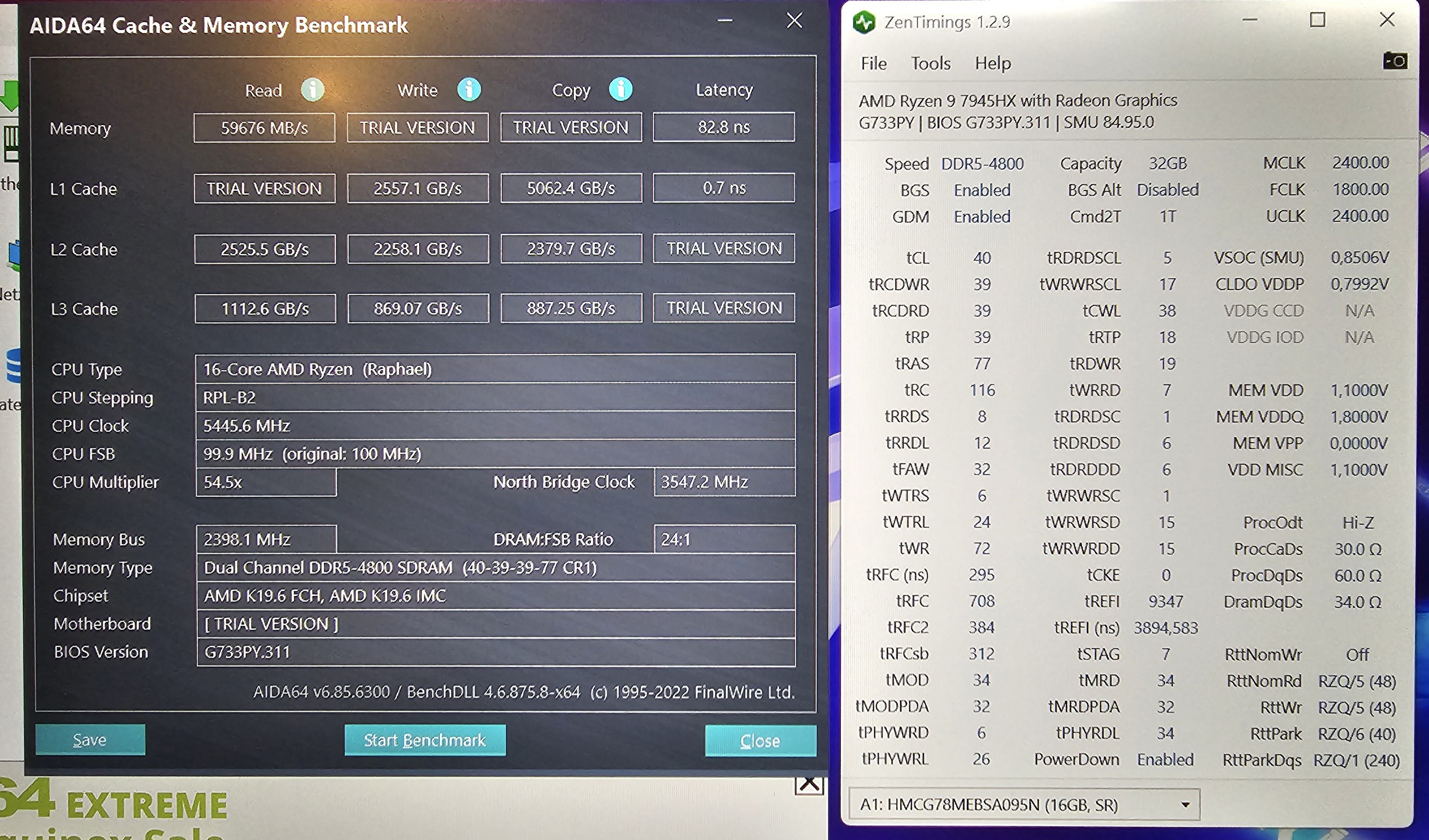1429x840 pixels.
Task: Click the L1 Cache latency 0.7 ns cell
Action: coord(723,187)
